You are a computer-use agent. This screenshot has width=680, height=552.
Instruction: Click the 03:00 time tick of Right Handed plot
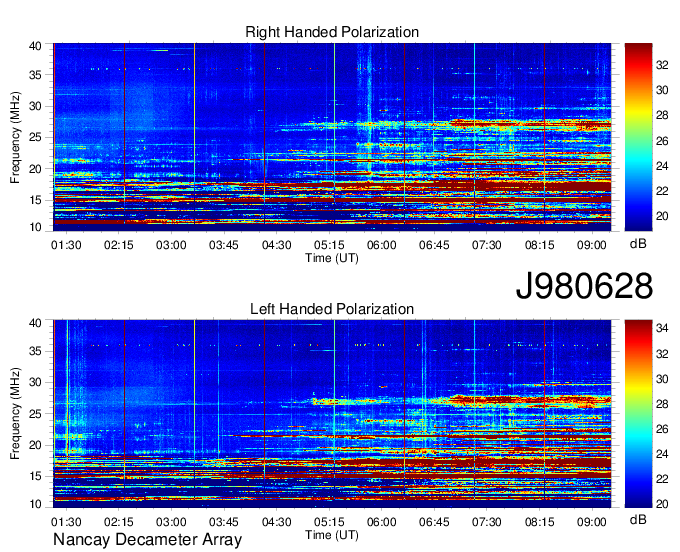point(171,245)
